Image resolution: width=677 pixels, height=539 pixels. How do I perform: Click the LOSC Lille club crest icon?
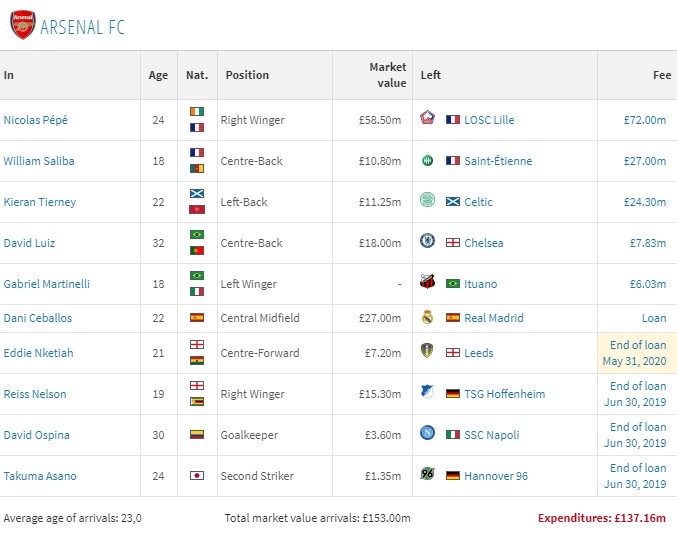tap(428, 120)
